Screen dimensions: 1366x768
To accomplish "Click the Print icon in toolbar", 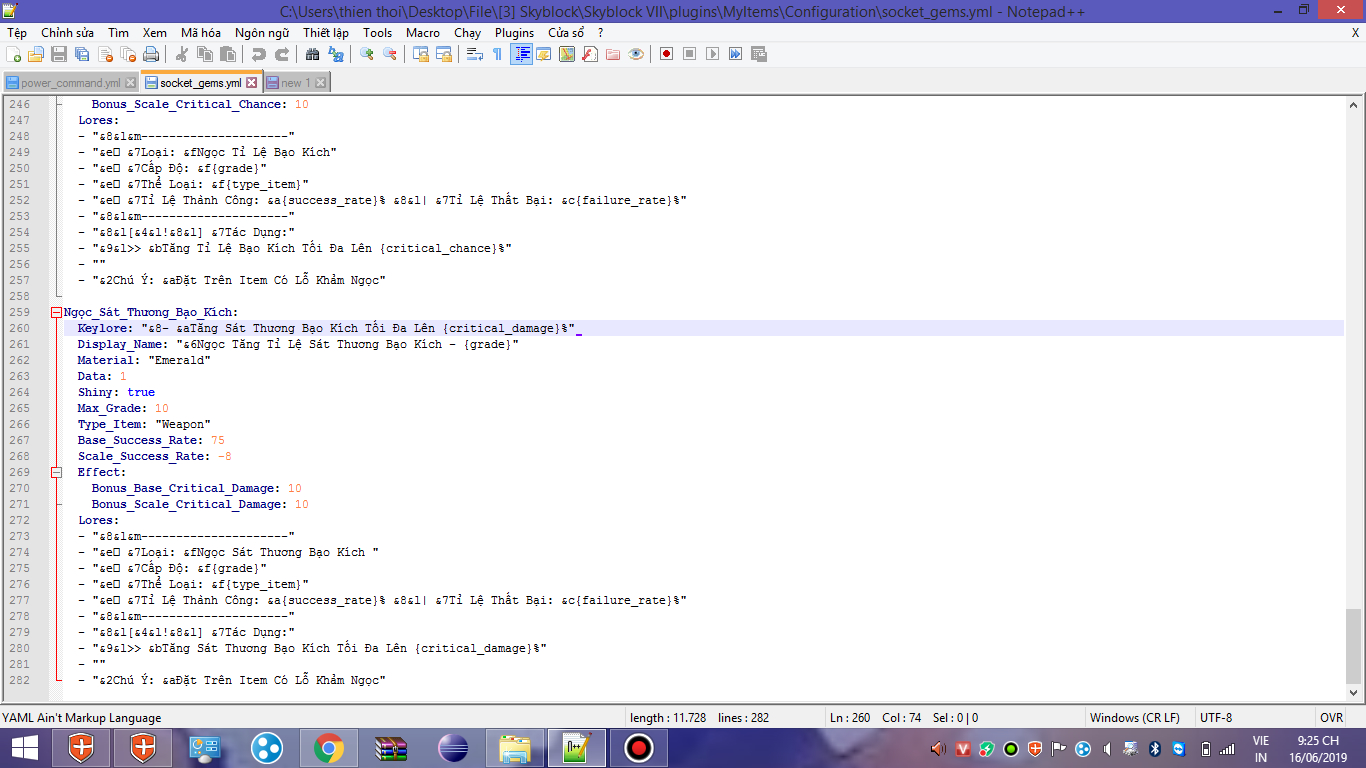I will coord(151,54).
